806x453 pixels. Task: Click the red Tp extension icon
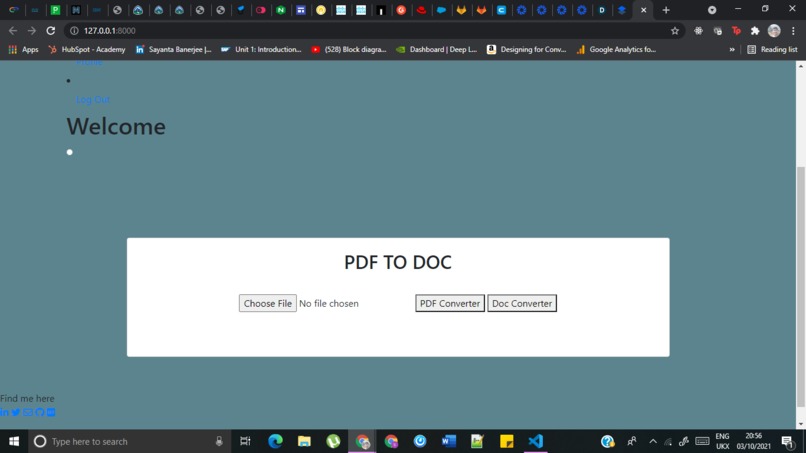tap(736, 31)
